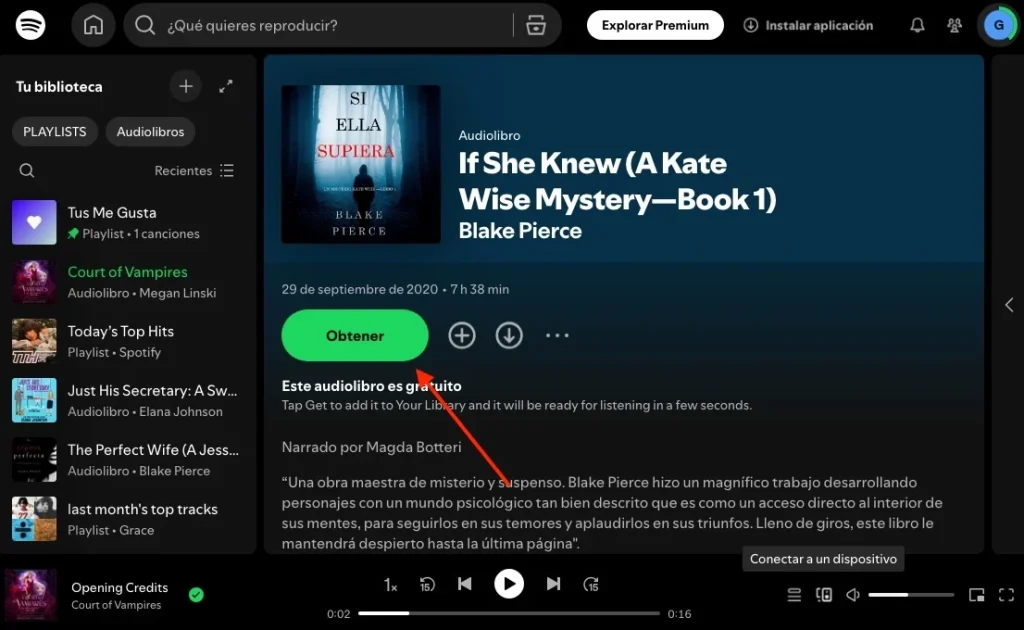
Task: Open The Perfect Wife audiobook
Action: click(127, 460)
